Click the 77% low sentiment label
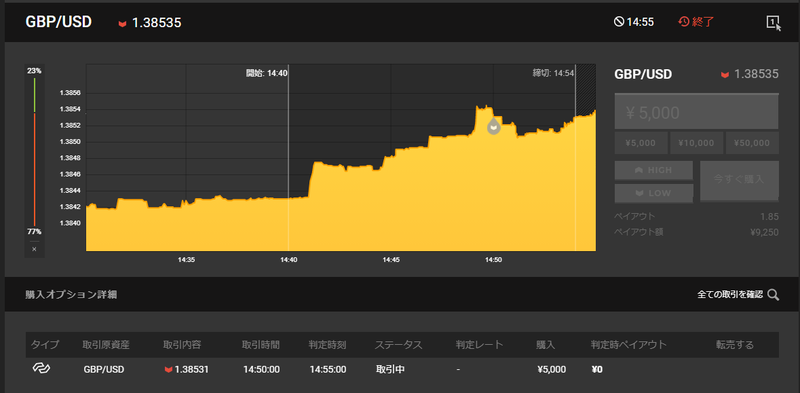 (34, 232)
